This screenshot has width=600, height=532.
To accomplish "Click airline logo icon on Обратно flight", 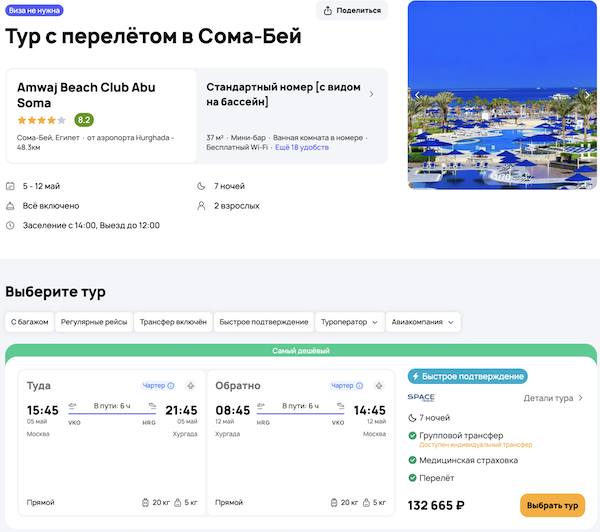I will click(379, 386).
